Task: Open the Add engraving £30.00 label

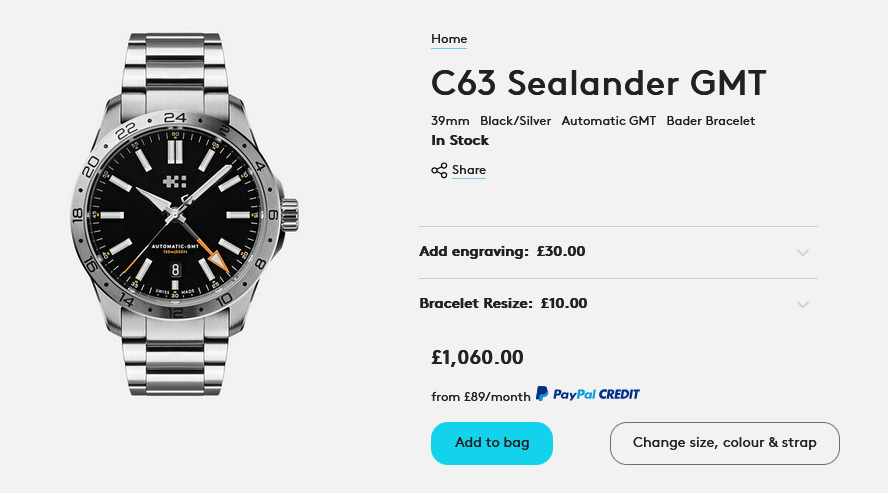Action: click(502, 251)
